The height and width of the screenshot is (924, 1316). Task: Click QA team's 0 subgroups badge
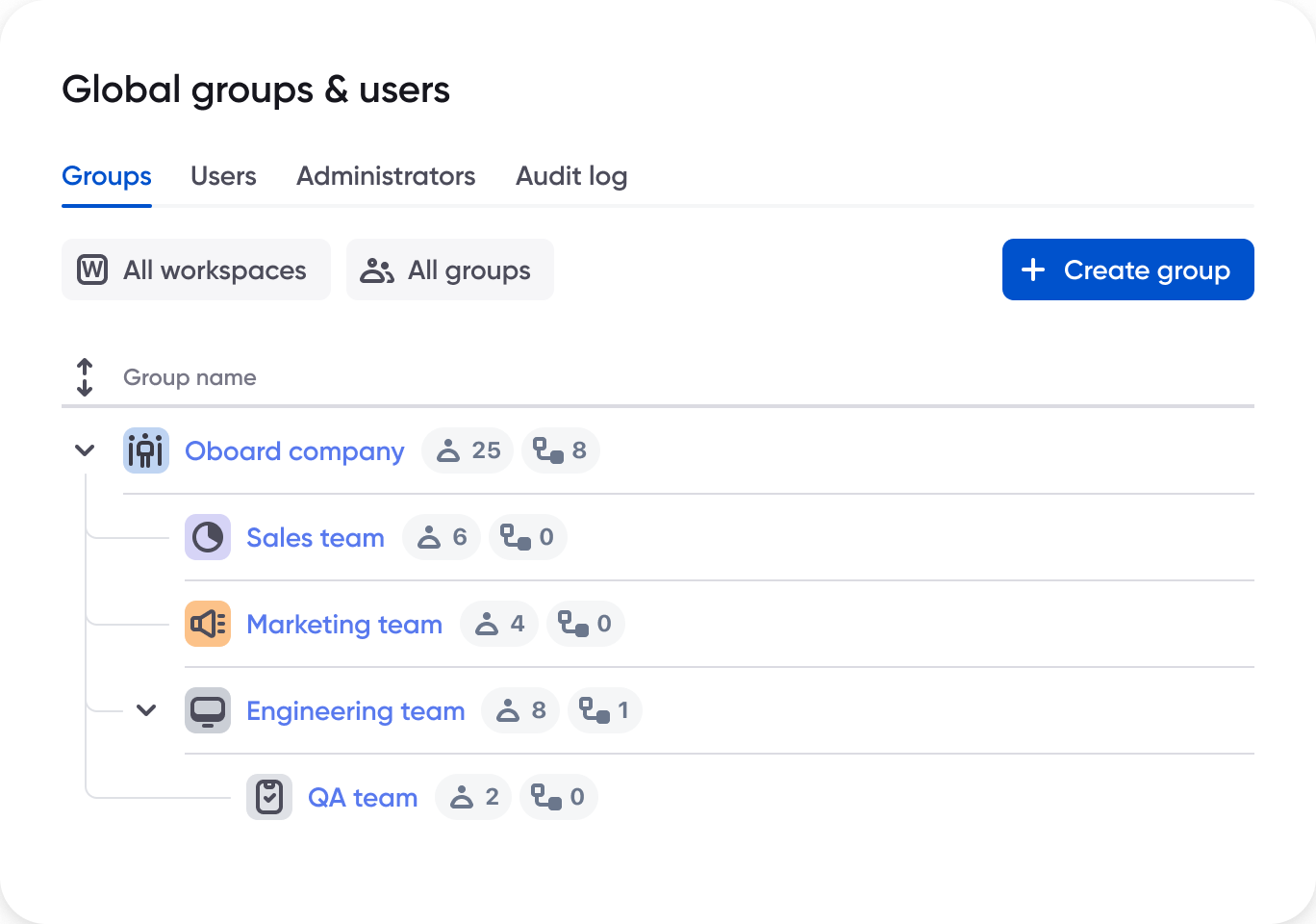tap(559, 797)
